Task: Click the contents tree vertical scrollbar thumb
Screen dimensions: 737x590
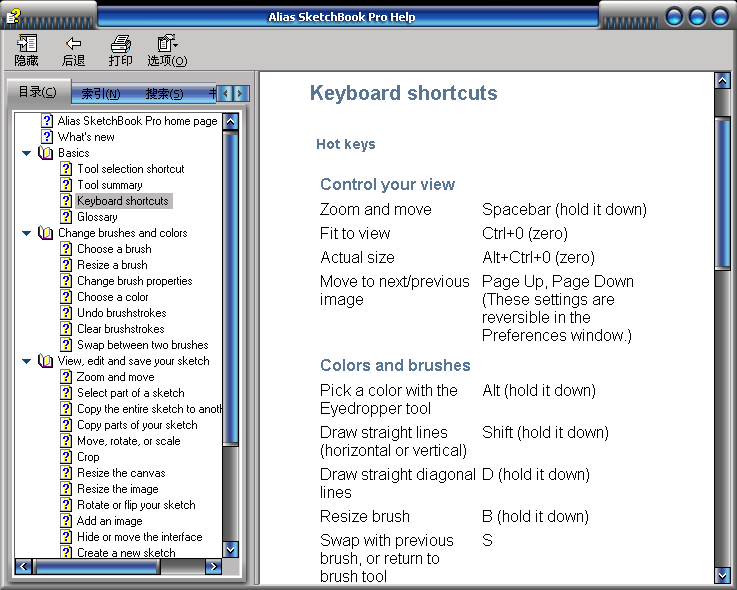Action: (230, 288)
